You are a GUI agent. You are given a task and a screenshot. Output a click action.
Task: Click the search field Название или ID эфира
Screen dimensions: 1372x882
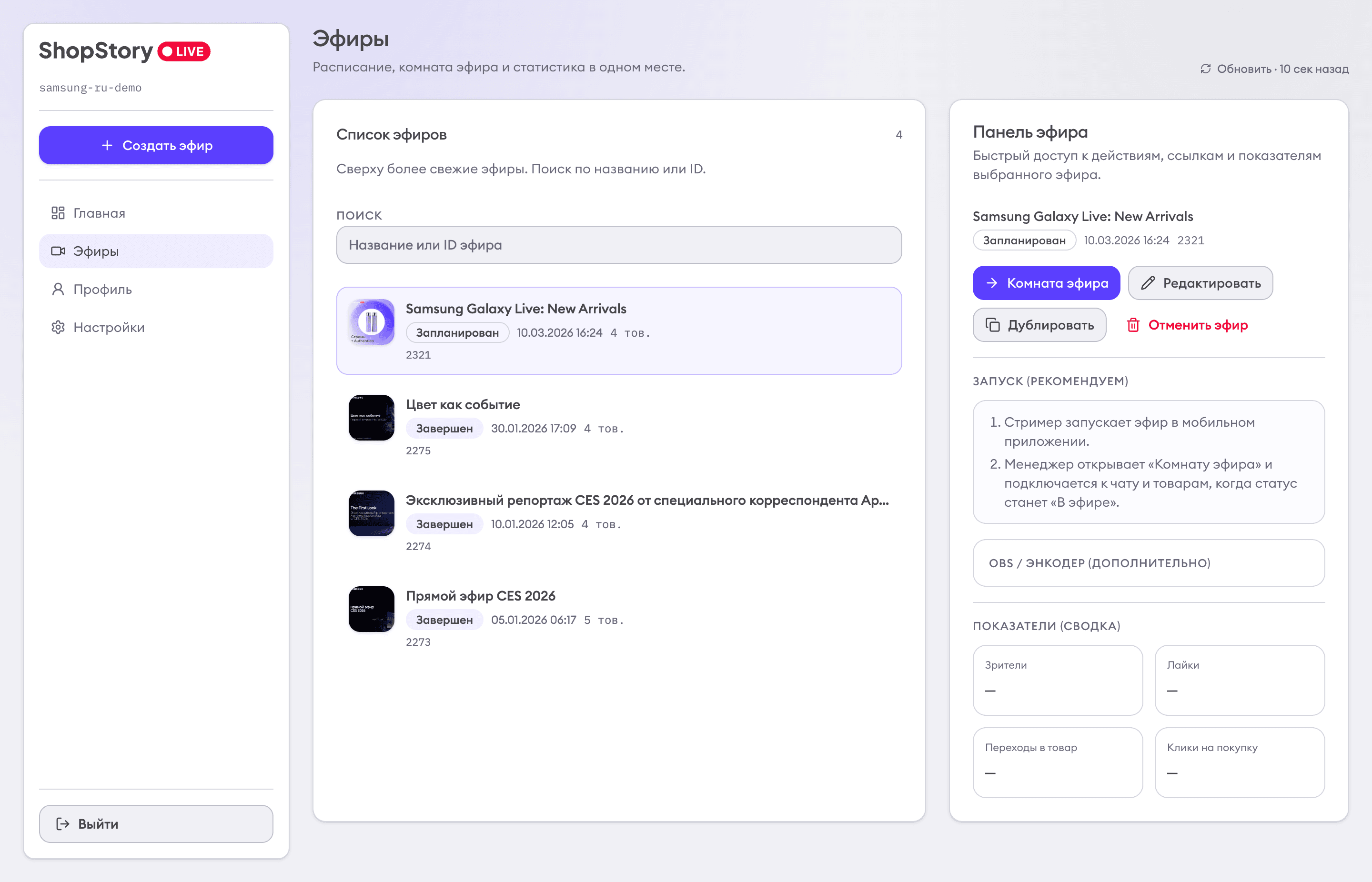(x=619, y=245)
